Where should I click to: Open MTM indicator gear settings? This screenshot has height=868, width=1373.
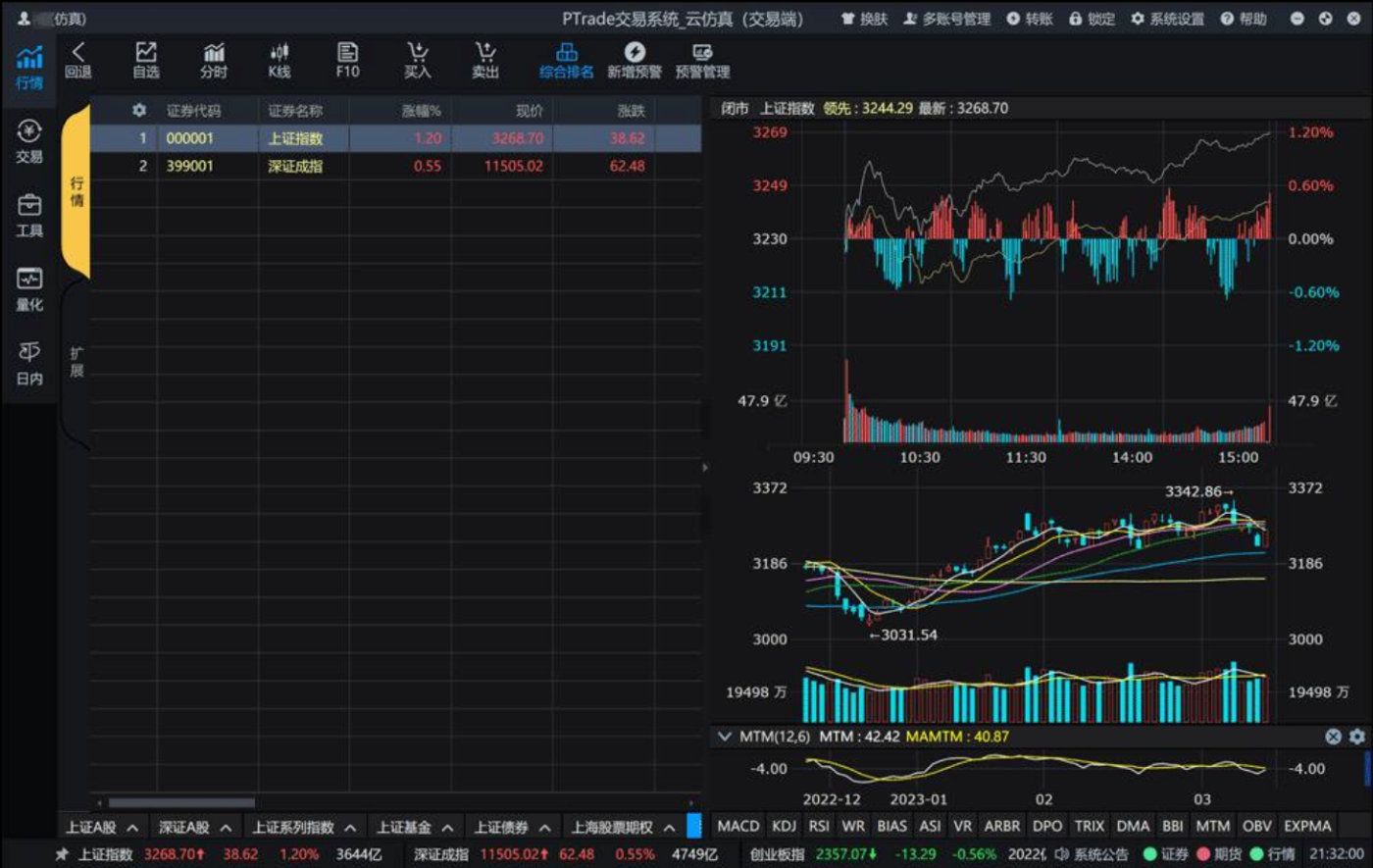(x=1356, y=737)
